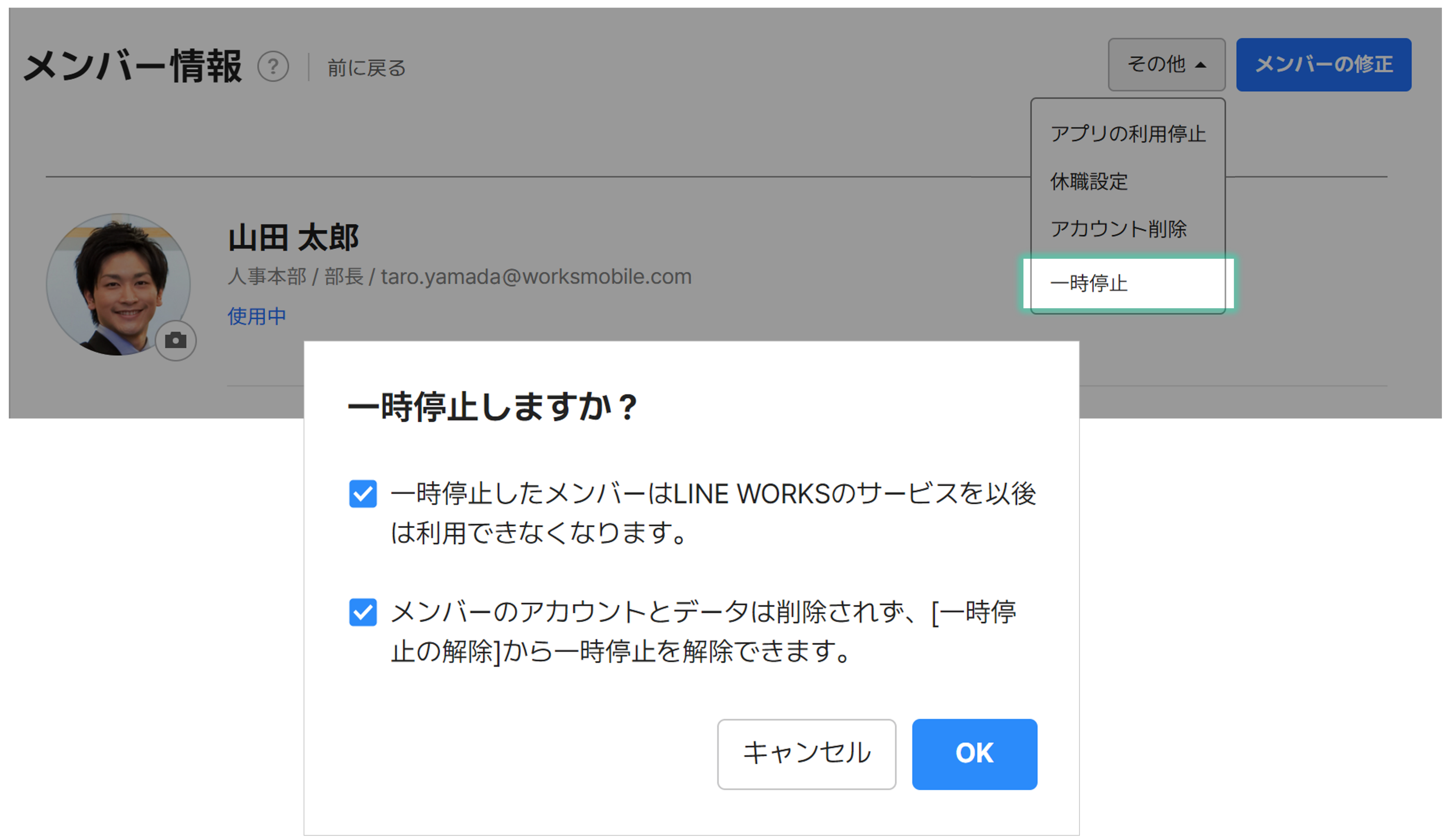Click メンバーの修正 button
This screenshot has width=1448, height=840.
1323,65
